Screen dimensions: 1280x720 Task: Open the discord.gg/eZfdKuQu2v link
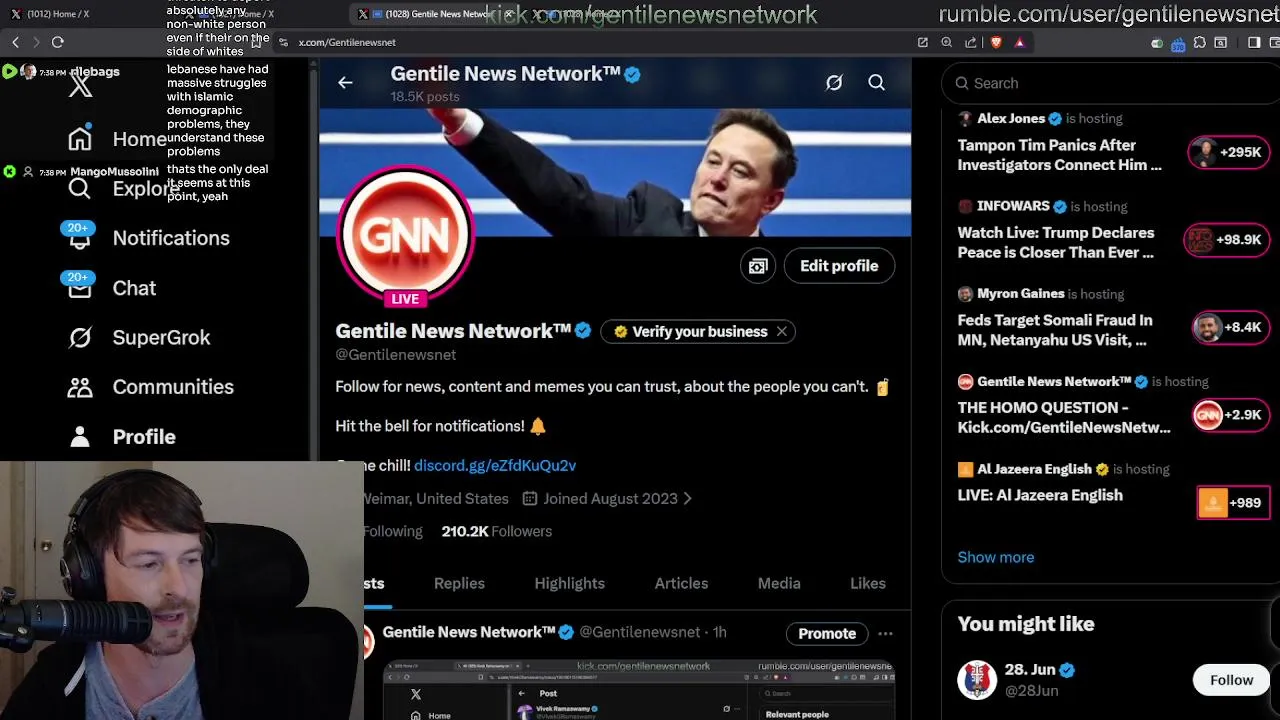coord(495,465)
